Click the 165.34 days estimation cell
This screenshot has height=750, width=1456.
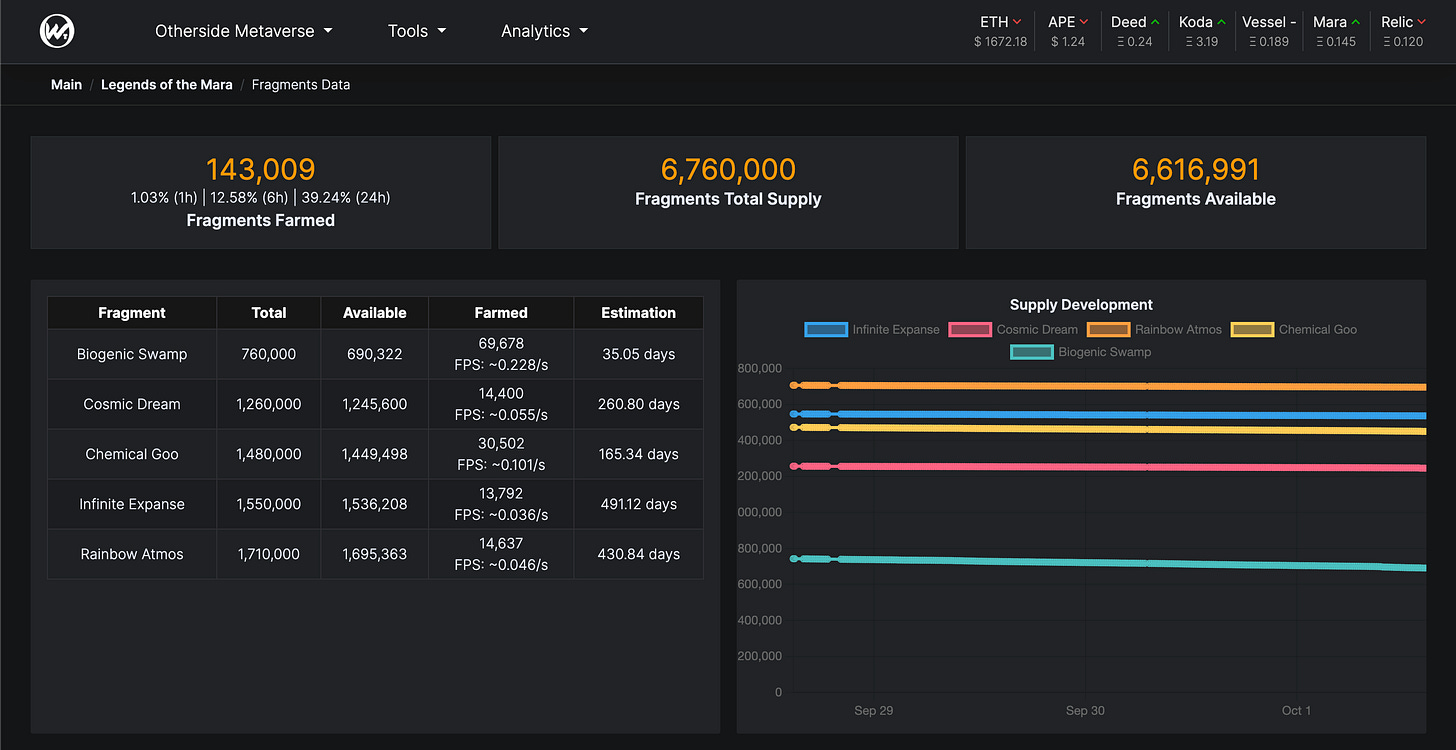639,454
